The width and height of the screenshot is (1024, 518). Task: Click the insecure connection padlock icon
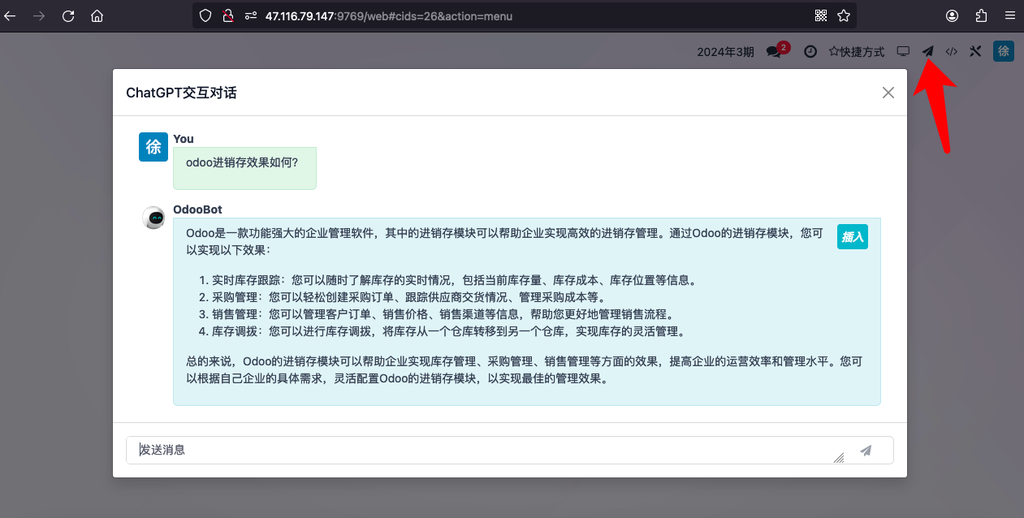[227, 16]
